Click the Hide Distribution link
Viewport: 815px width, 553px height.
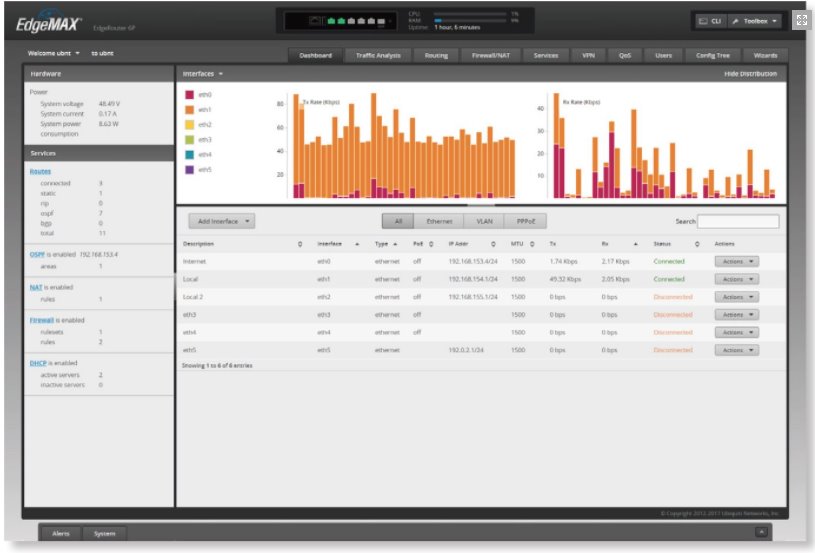[x=750, y=74]
